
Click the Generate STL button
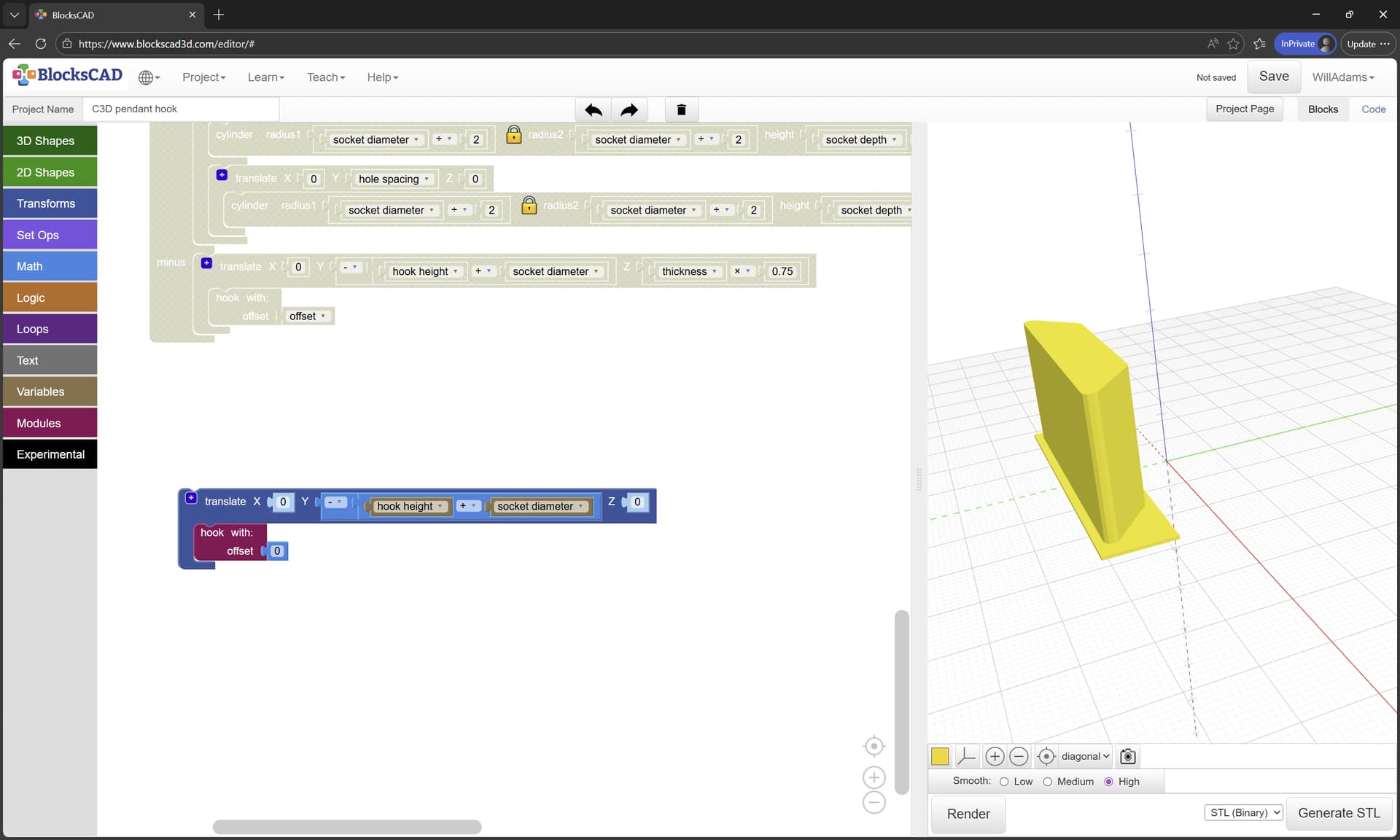(x=1339, y=813)
